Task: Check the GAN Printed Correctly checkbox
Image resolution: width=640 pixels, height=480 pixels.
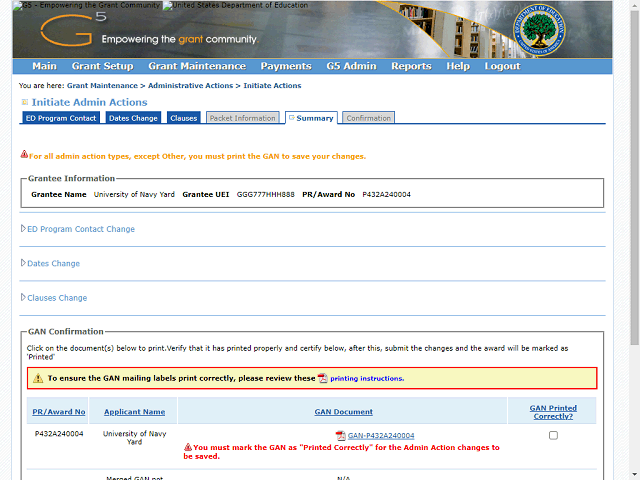Action: pyautogui.click(x=553, y=436)
